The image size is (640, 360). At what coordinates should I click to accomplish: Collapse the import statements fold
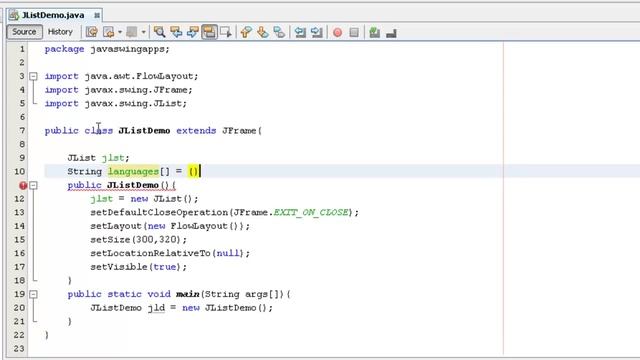[33, 76]
